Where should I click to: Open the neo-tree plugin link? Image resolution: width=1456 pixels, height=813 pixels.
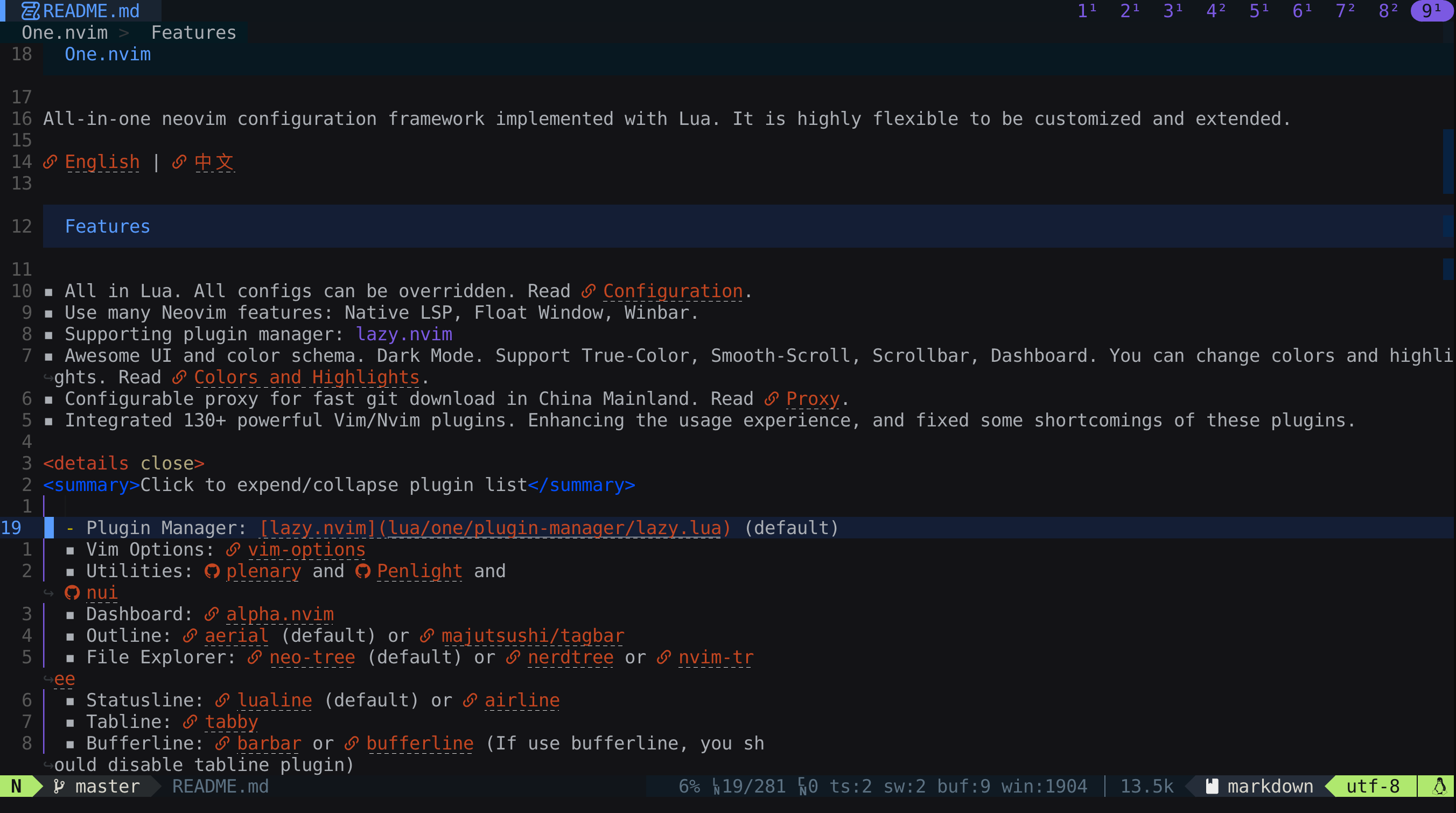(312, 657)
